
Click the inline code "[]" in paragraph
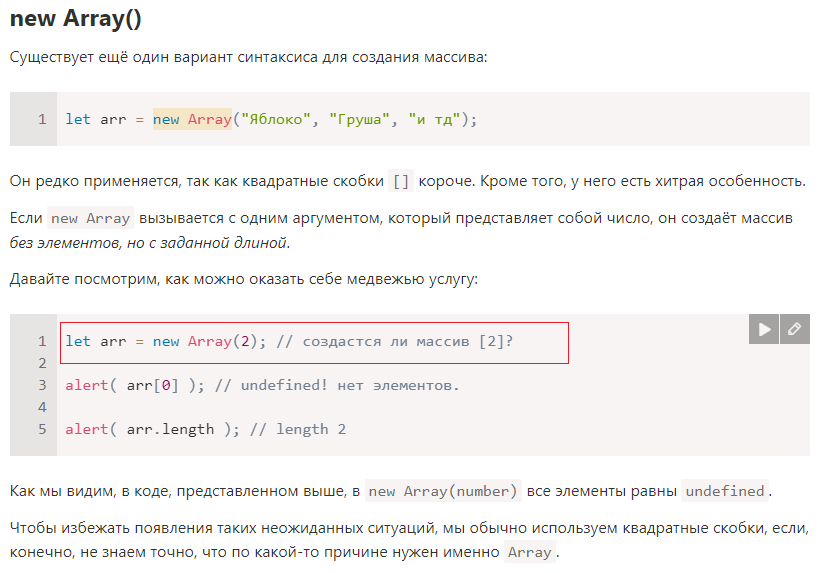pyautogui.click(x=401, y=182)
